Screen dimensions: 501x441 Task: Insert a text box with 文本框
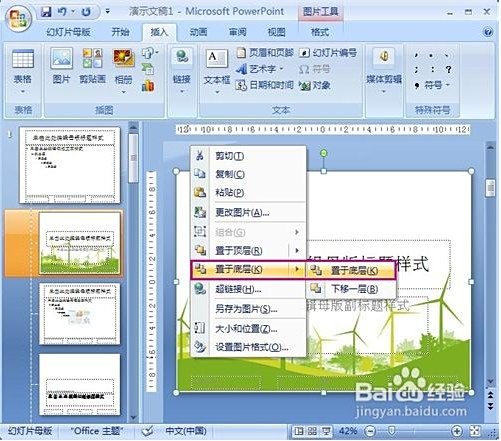(x=217, y=71)
